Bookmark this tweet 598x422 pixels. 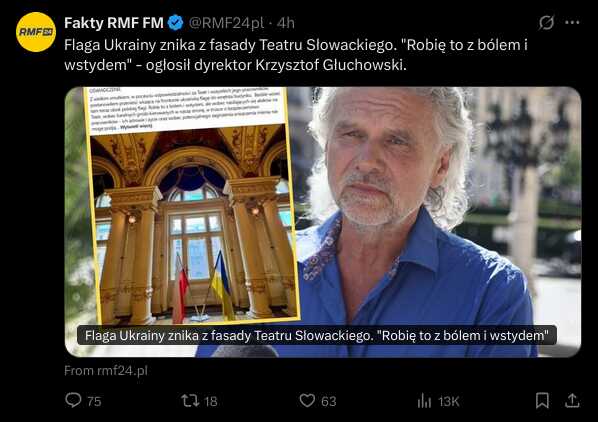[542, 401]
